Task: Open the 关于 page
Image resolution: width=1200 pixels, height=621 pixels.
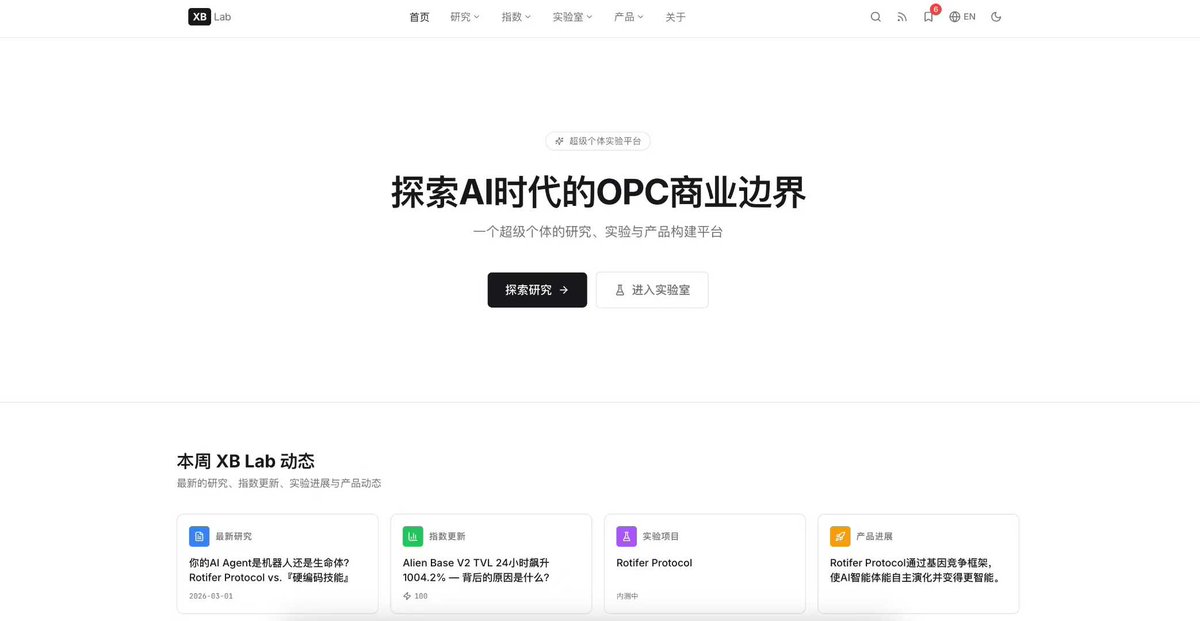Action: coord(676,17)
